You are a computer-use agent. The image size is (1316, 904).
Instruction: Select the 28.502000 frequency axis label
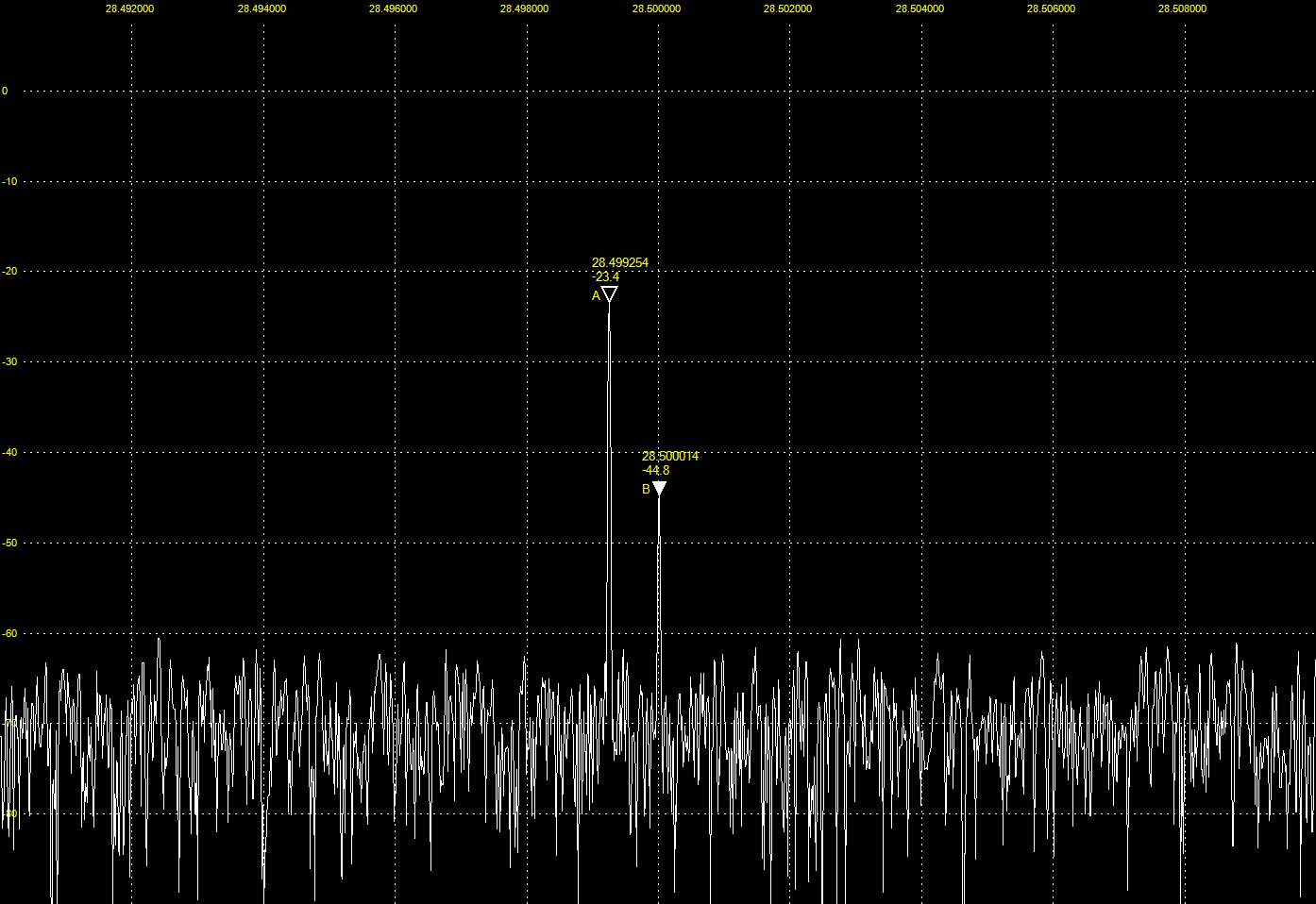(787, 8)
